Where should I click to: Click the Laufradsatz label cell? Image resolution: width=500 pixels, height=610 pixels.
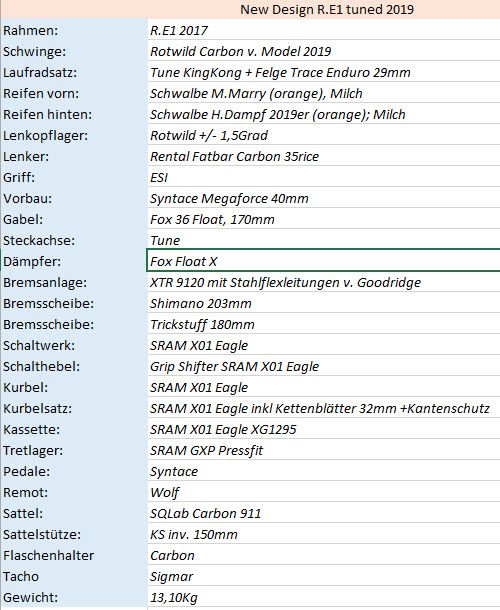[x=74, y=71]
